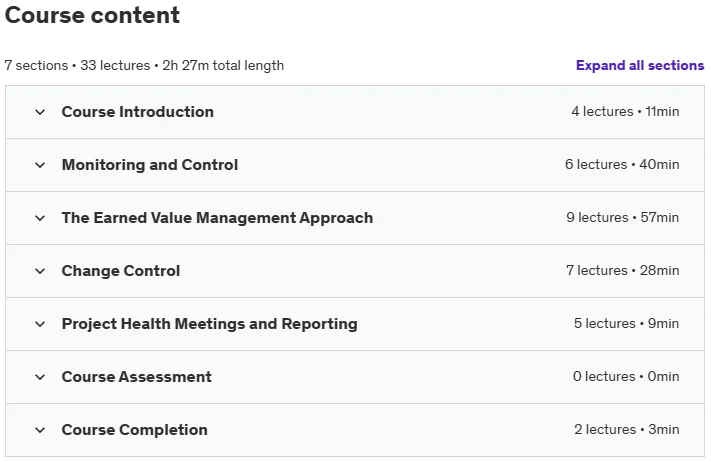Open the Course Introduction section title

[137, 112]
